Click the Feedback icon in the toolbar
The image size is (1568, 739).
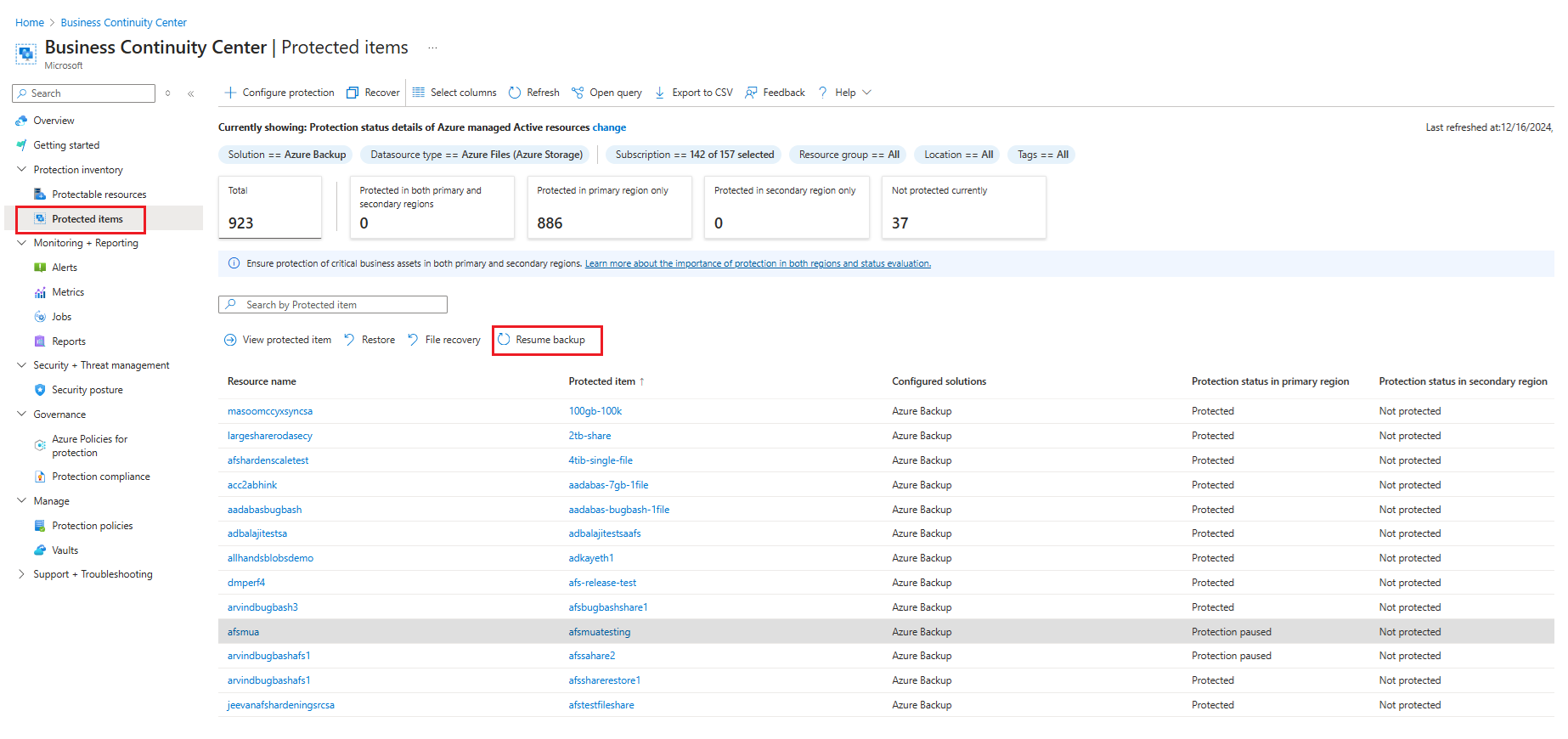(x=751, y=93)
